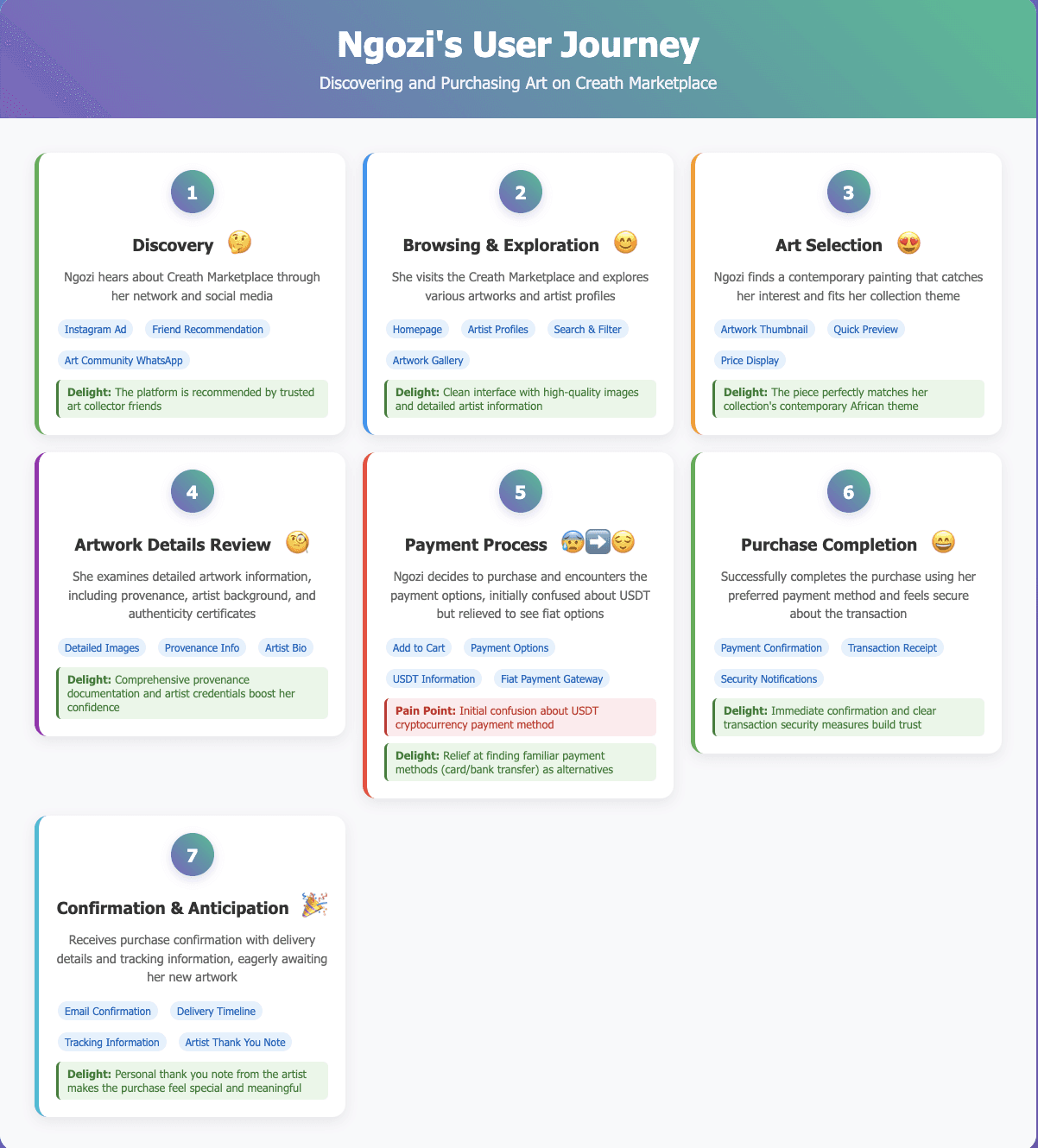The height and width of the screenshot is (1148, 1038).
Task: Click the step 5 number badge
Action: 520,492
